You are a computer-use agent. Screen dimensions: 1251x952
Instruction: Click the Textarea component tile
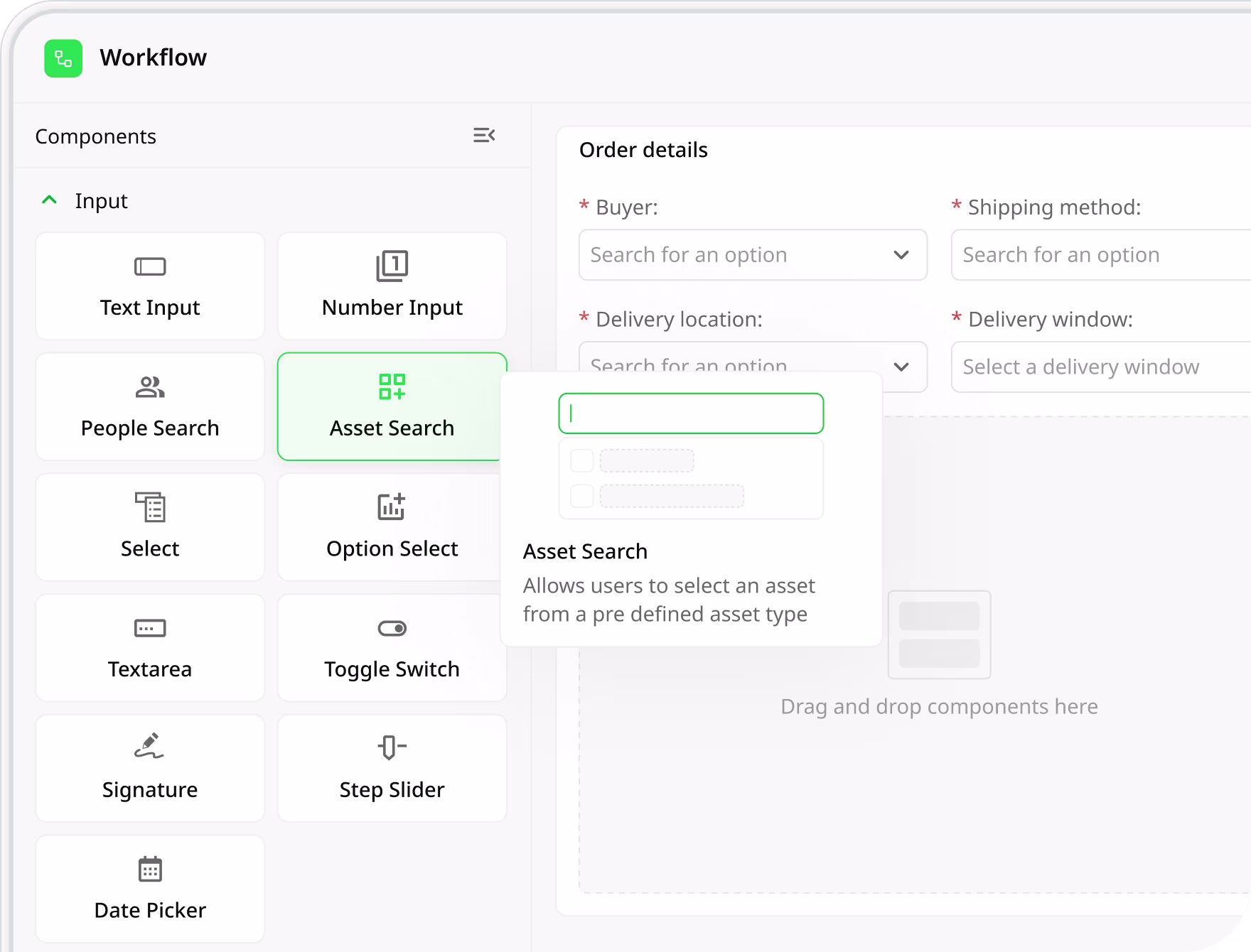tap(150, 648)
